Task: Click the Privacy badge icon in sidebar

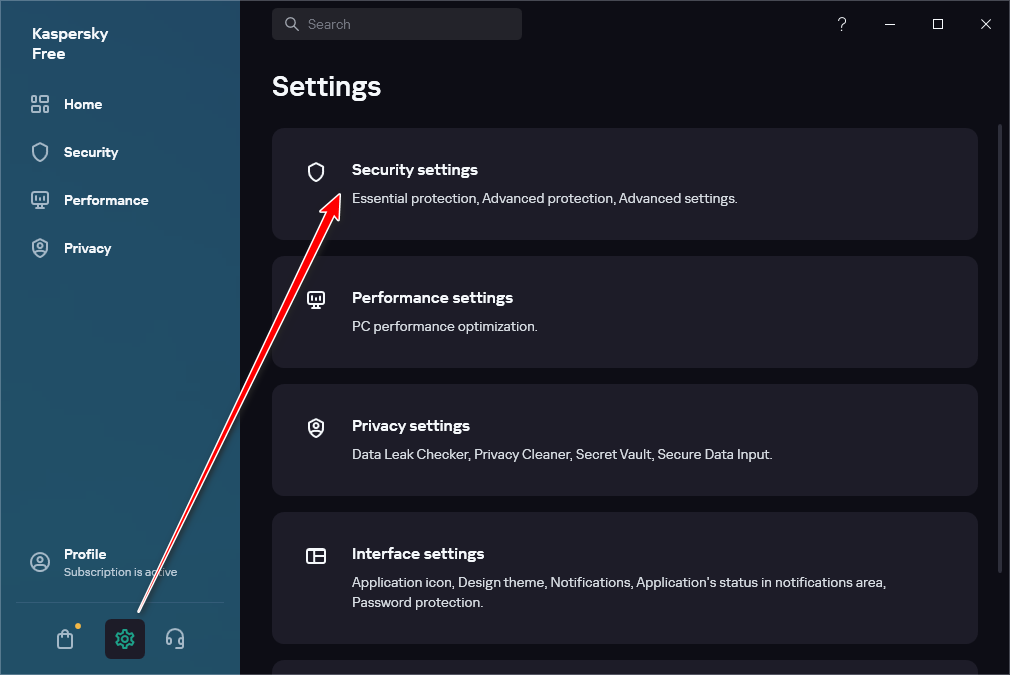Action: coord(40,248)
